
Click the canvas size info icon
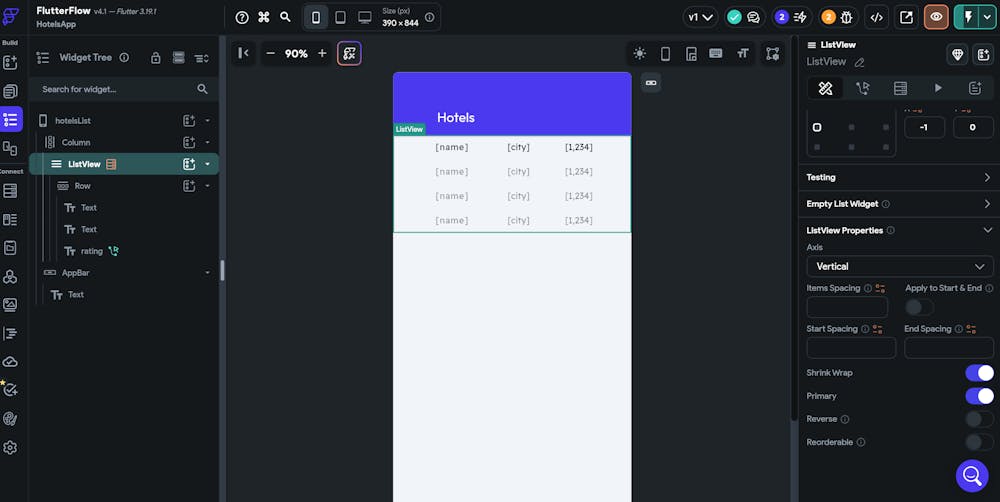coord(429,18)
